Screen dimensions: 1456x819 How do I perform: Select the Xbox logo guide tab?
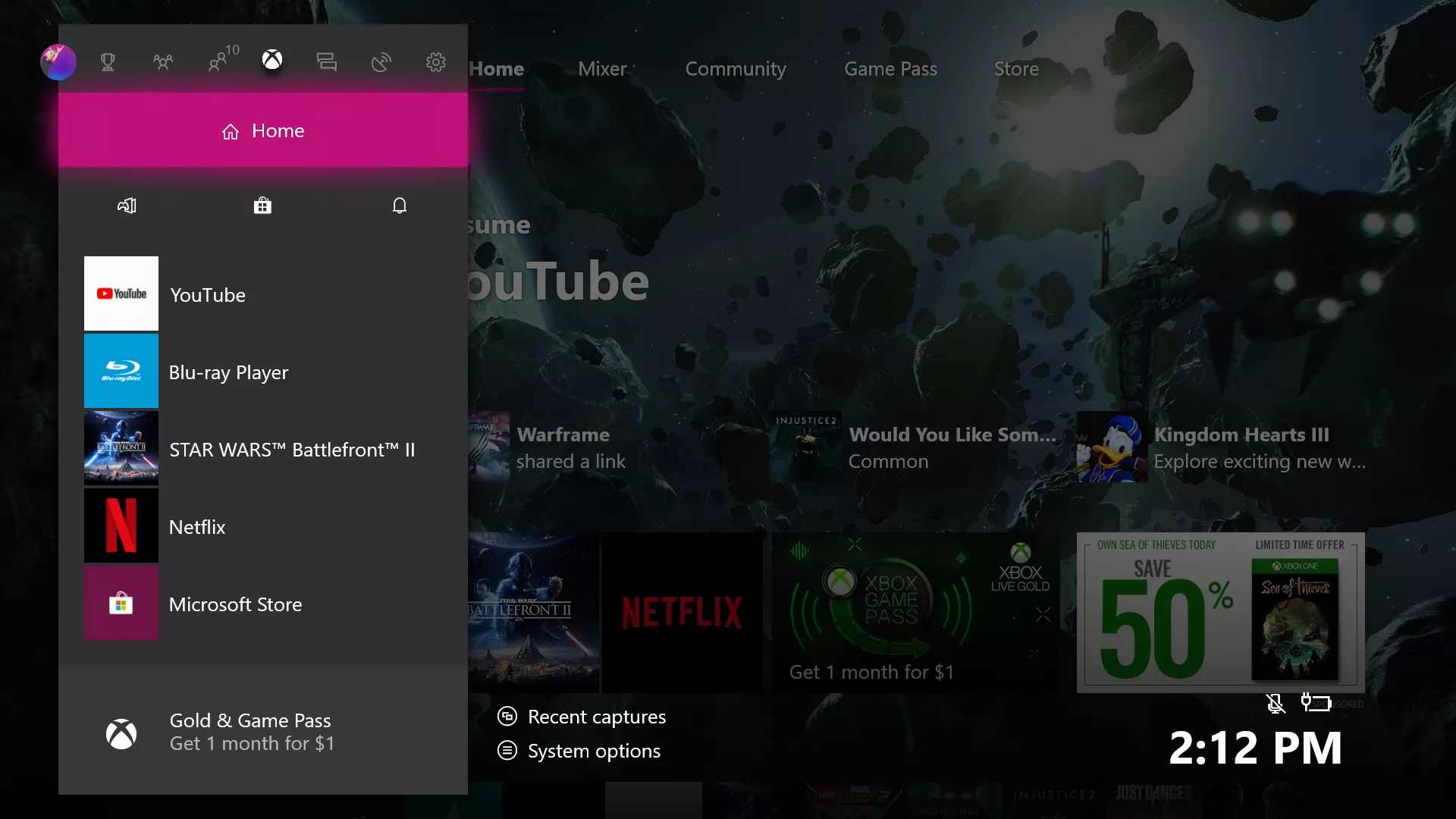coord(272,59)
